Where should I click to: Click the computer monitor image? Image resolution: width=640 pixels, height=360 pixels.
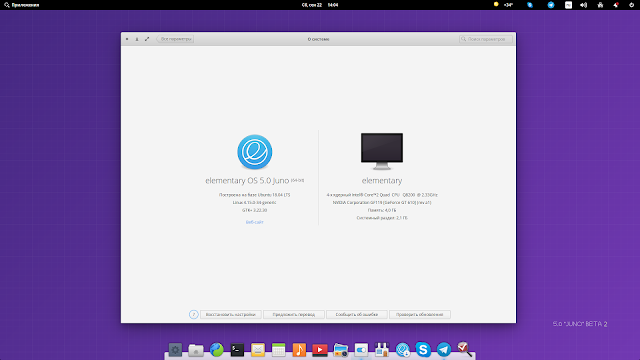pyautogui.click(x=382, y=151)
